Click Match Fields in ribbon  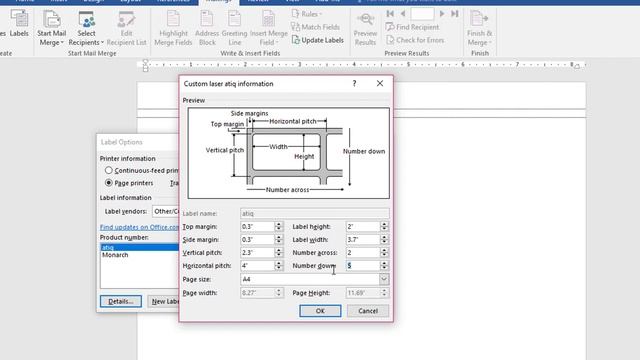coord(315,27)
